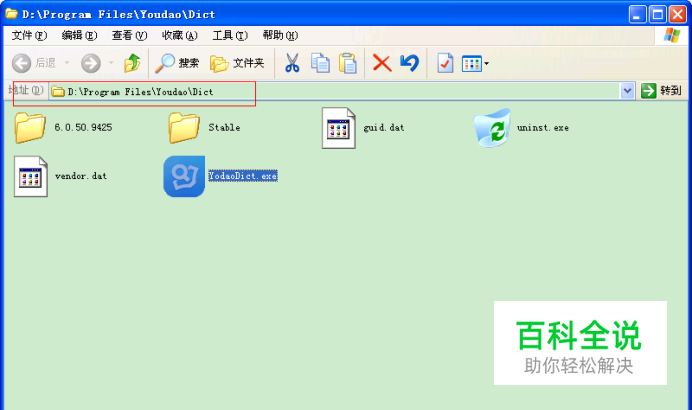
Task: Open the Search (搜索) pane
Action: pos(177,63)
